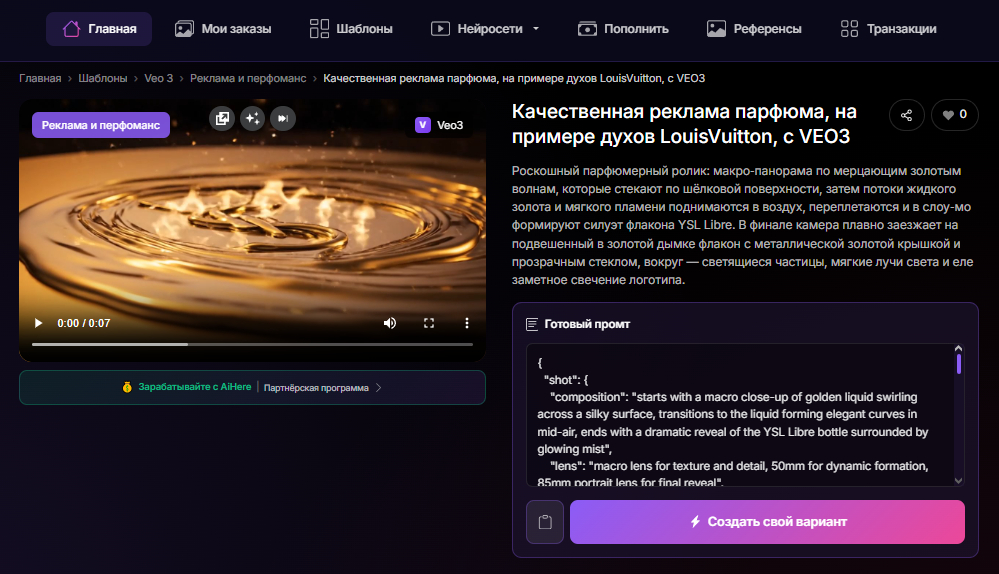Open the Референсы section
Screen dimensions: 999x574
pyautogui.click(x=754, y=29)
